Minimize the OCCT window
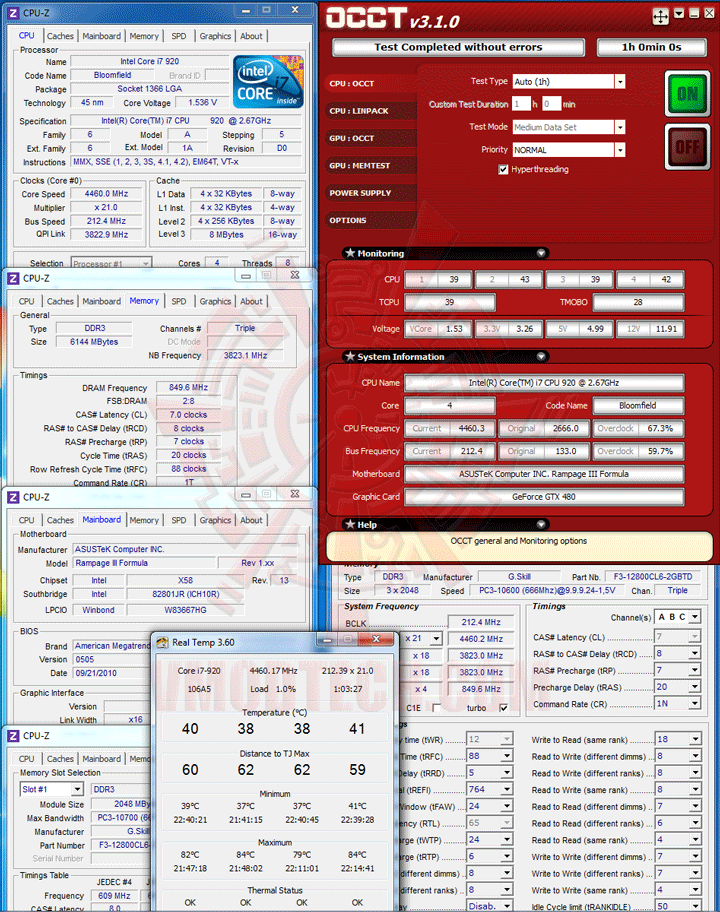 tap(694, 13)
